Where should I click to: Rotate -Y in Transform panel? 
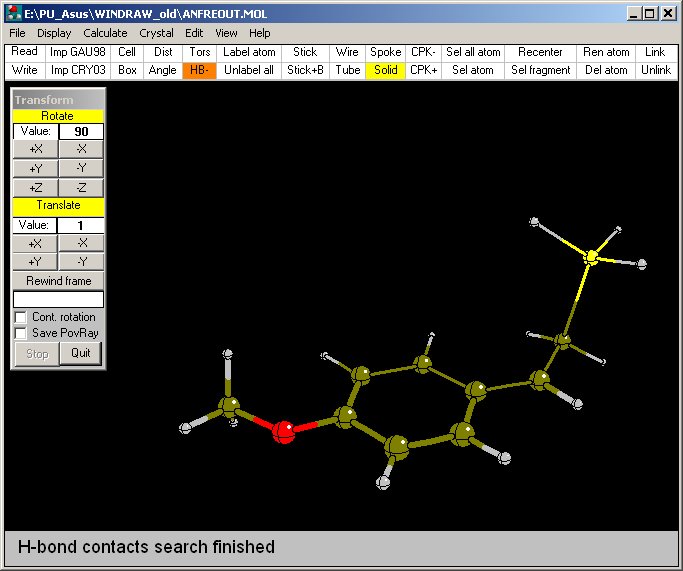click(81, 168)
